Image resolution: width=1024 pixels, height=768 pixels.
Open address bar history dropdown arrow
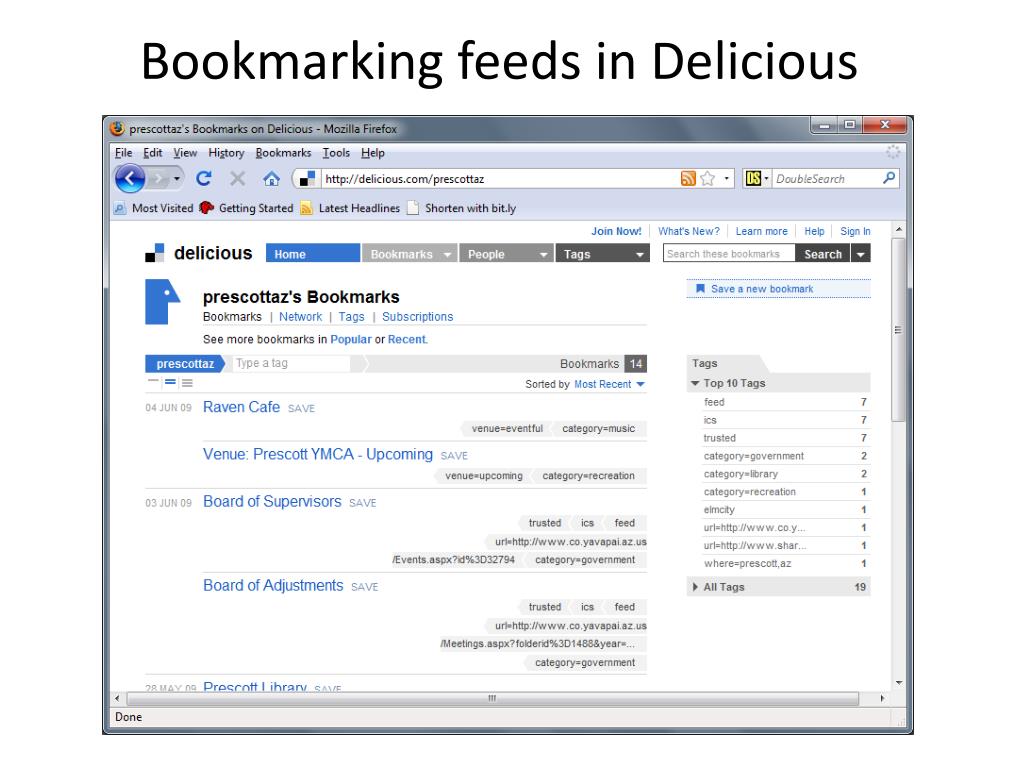726,178
